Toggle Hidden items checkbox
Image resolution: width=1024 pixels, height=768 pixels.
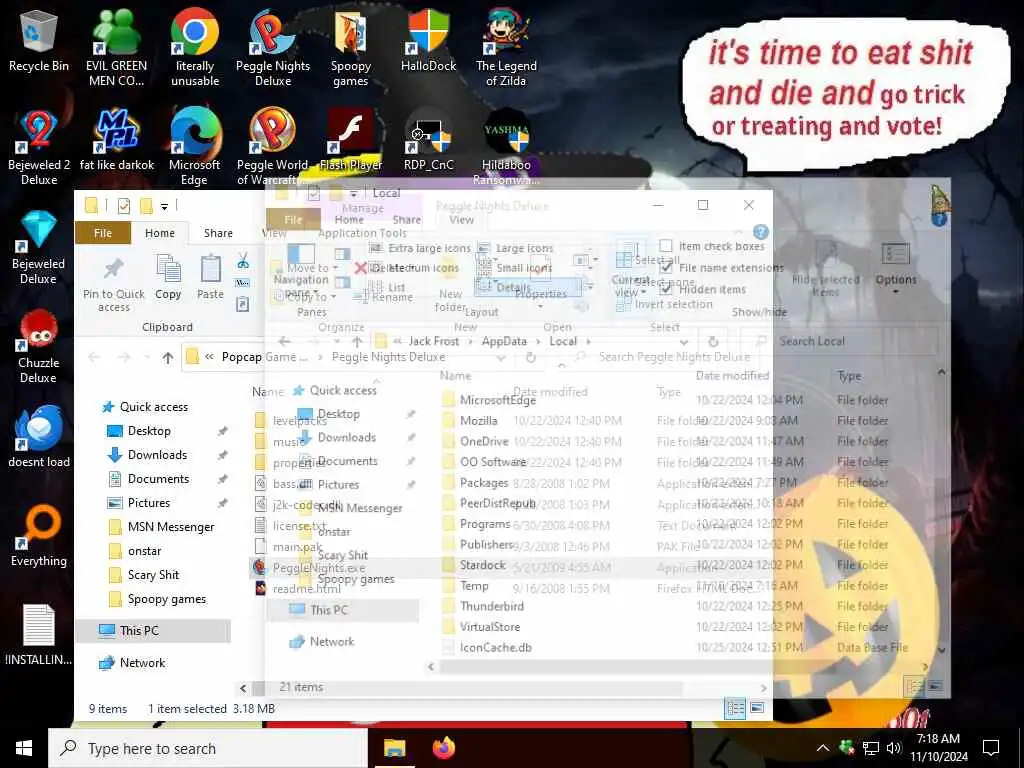[x=665, y=289]
